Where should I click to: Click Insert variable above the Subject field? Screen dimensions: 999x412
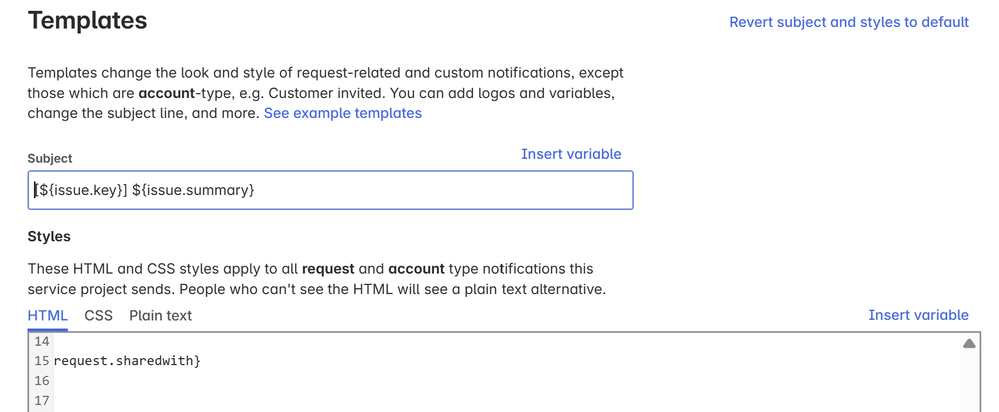click(x=571, y=154)
